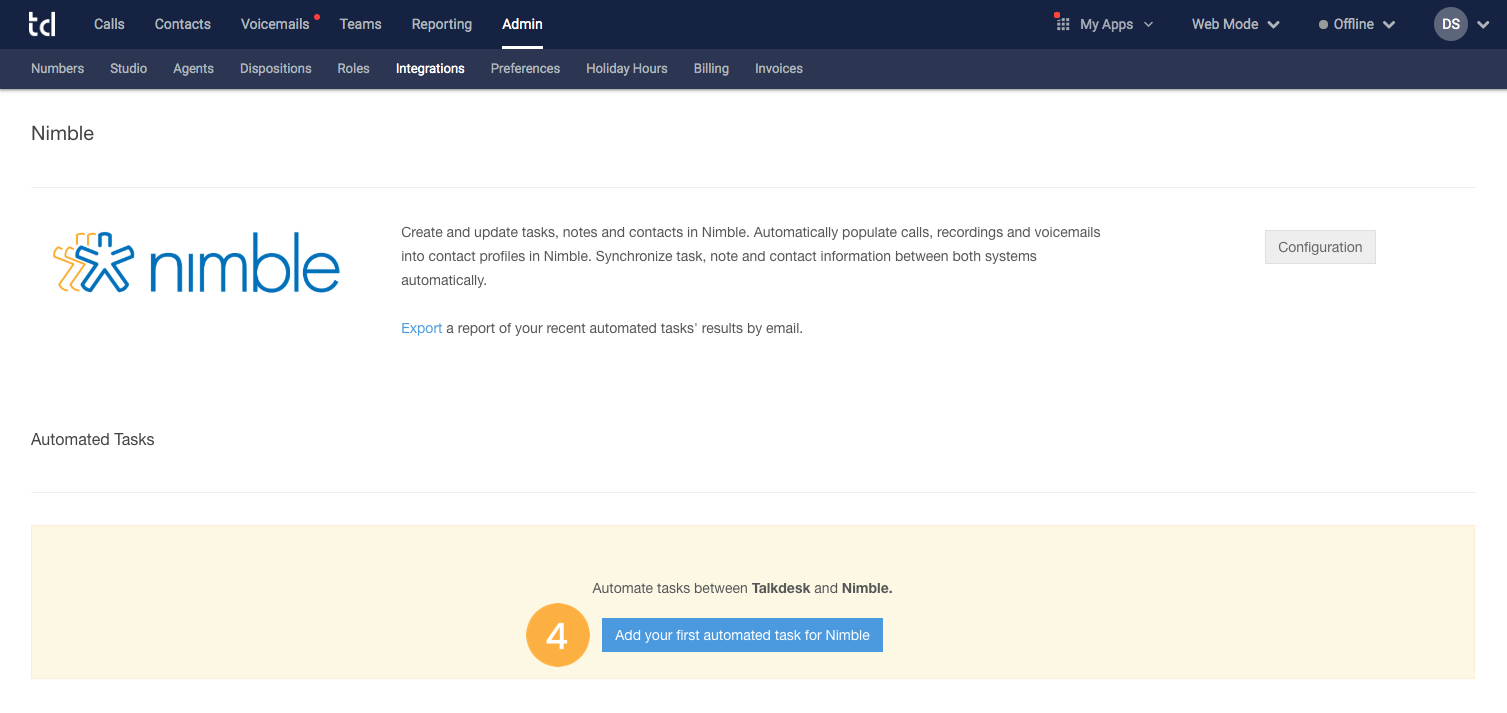Change the Offline status dropdown
The height and width of the screenshot is (713, 1507).
(x=1357, y=24)
